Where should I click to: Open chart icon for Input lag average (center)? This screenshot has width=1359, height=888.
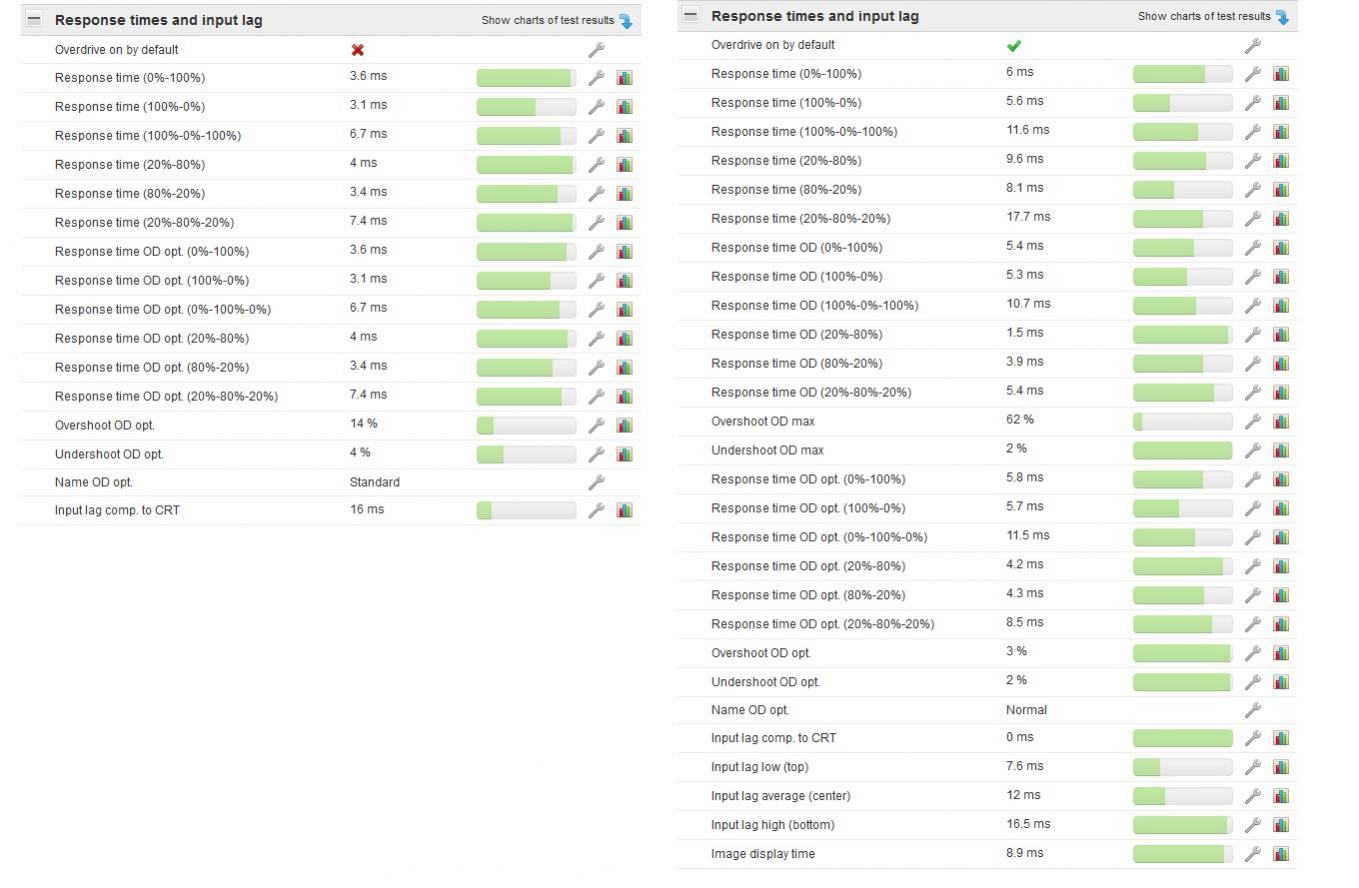pyautogui.click(x=1280, y=796)
